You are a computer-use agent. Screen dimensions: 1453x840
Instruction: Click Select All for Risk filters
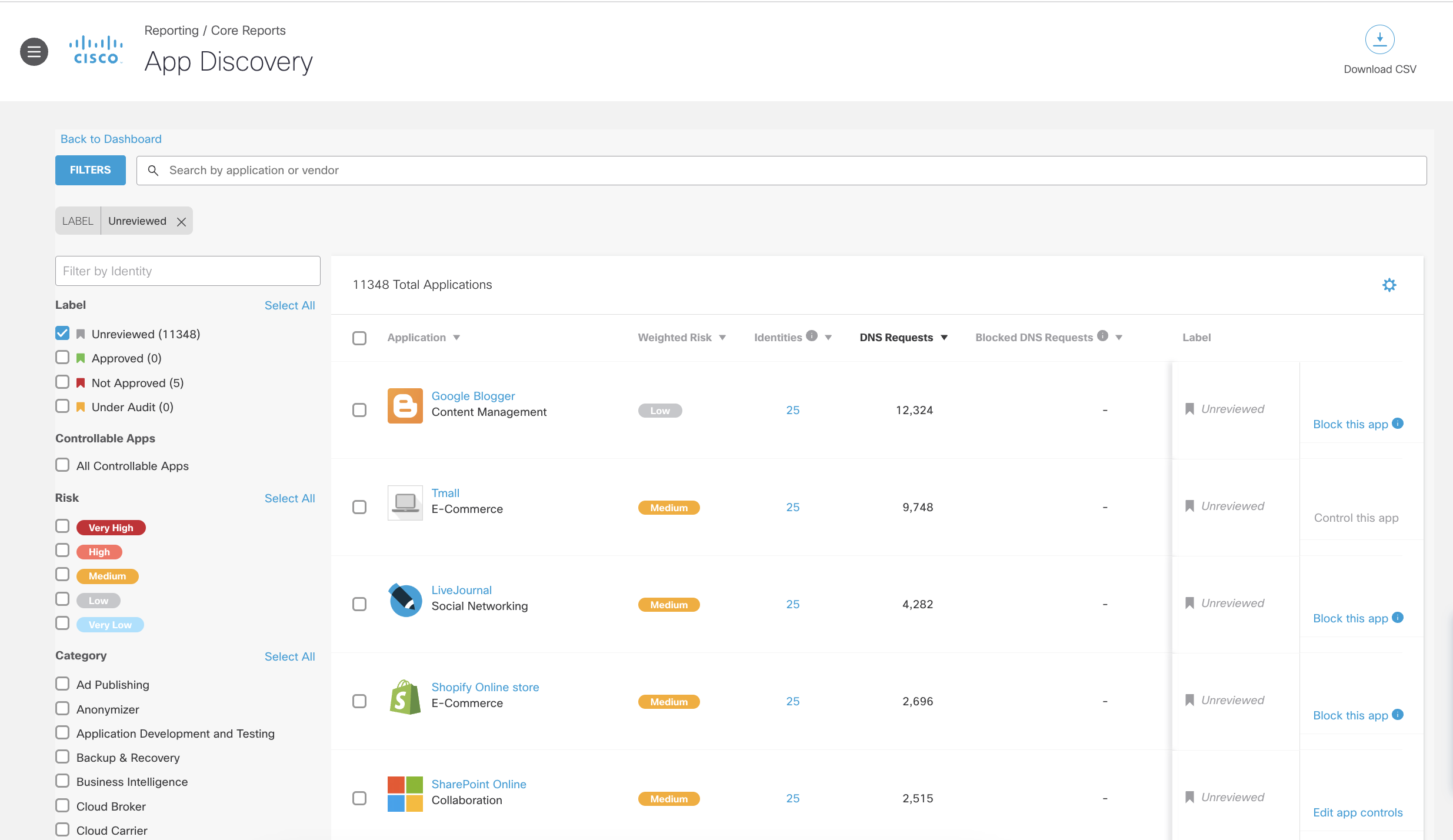pos(289,498)
